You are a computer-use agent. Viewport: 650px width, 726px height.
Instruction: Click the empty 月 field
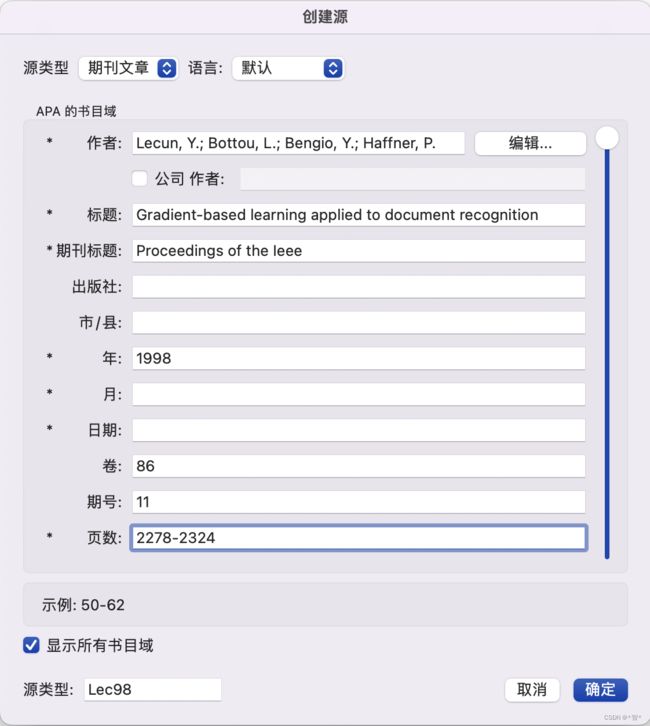[x=359, y=394]
